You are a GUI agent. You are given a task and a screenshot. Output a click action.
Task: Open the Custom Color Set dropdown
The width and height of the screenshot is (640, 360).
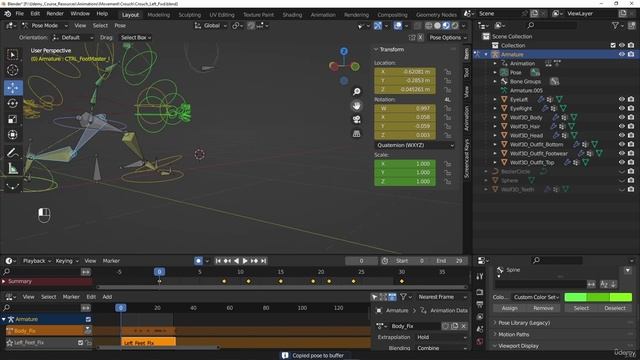pos(536,297)
